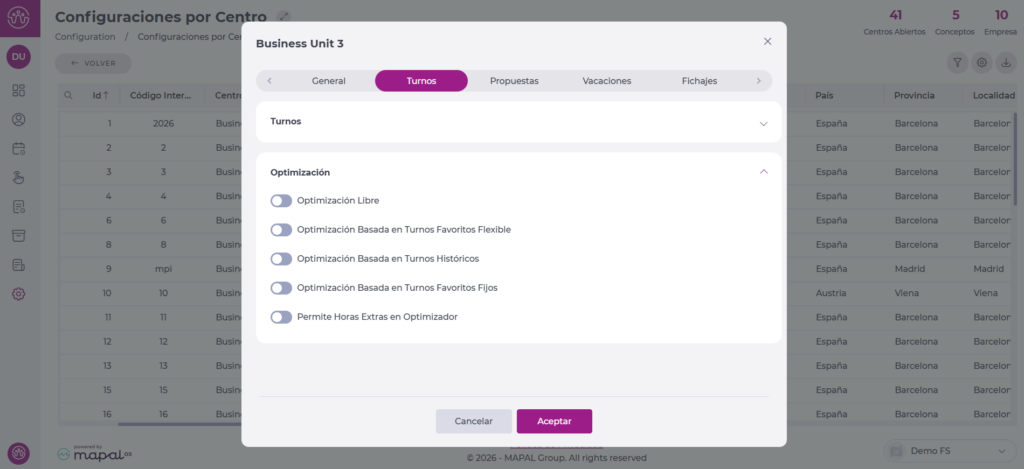Click the download export icon

point(1006,62)
